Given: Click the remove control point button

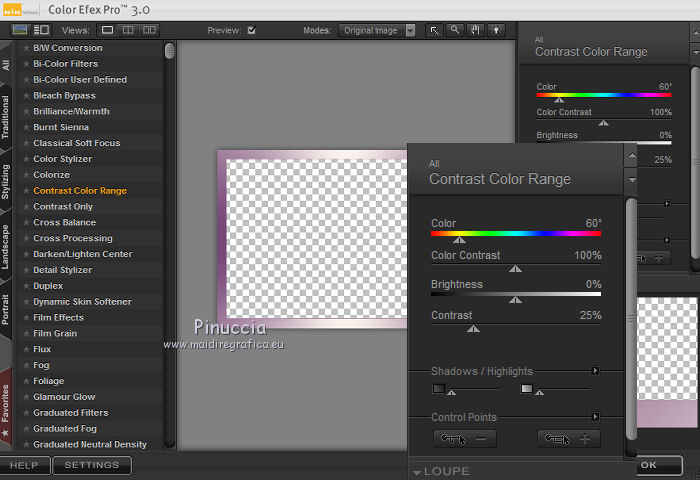Looking at the screenshot, I should [465, 438].
